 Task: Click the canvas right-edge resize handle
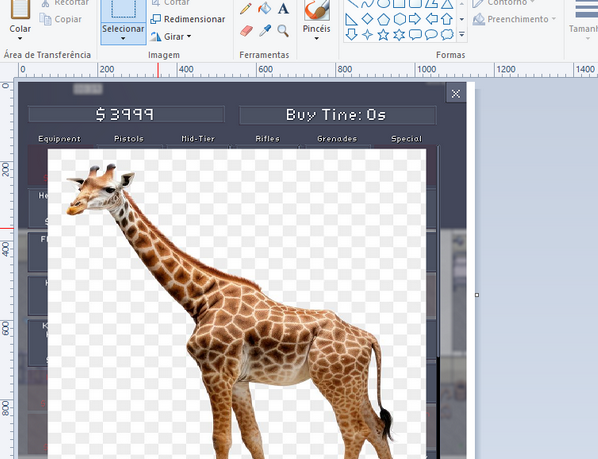(x=477, y=295)
